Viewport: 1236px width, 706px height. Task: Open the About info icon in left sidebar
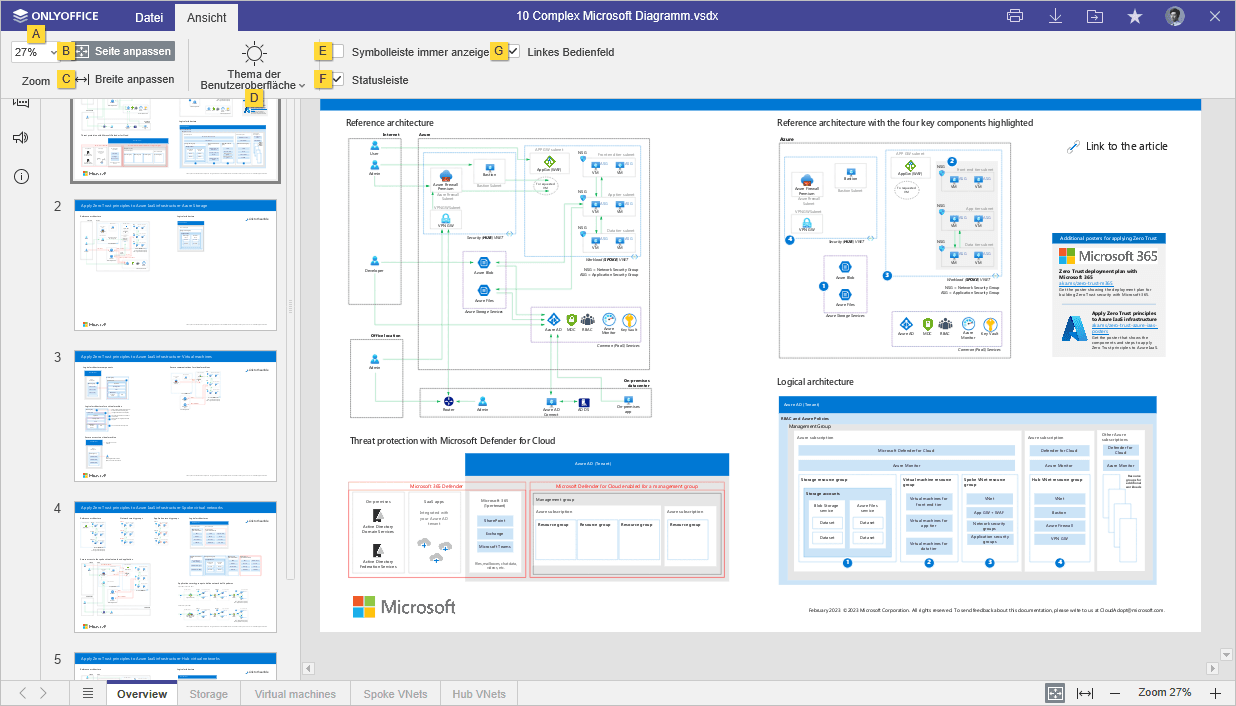tap(21, 176)
